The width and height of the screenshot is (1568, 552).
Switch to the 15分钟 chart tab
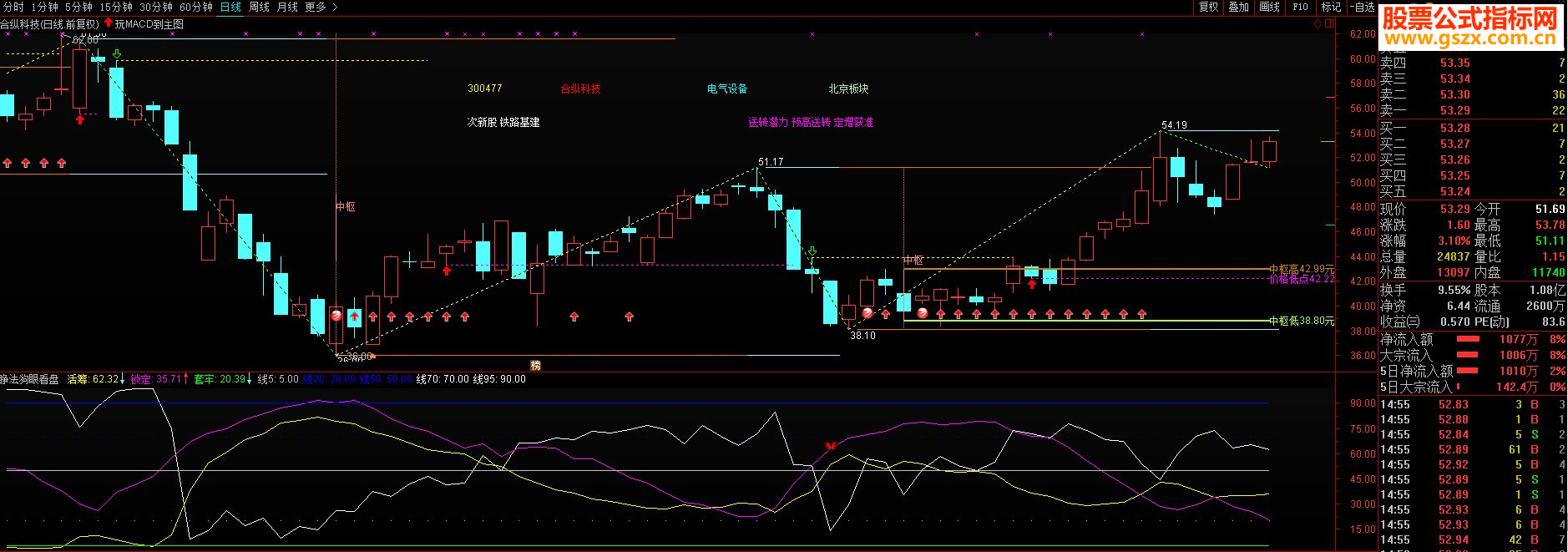click(116, 7)
